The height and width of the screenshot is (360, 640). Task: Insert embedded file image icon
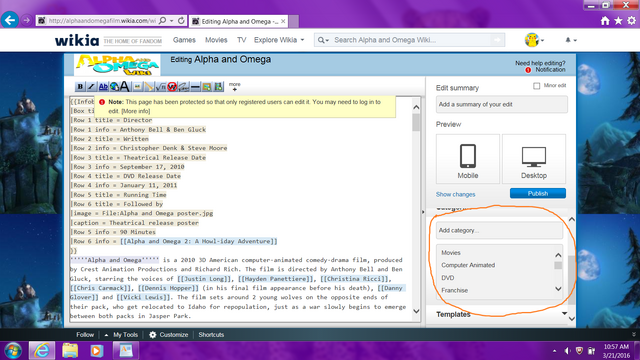[x=138, y=87]
